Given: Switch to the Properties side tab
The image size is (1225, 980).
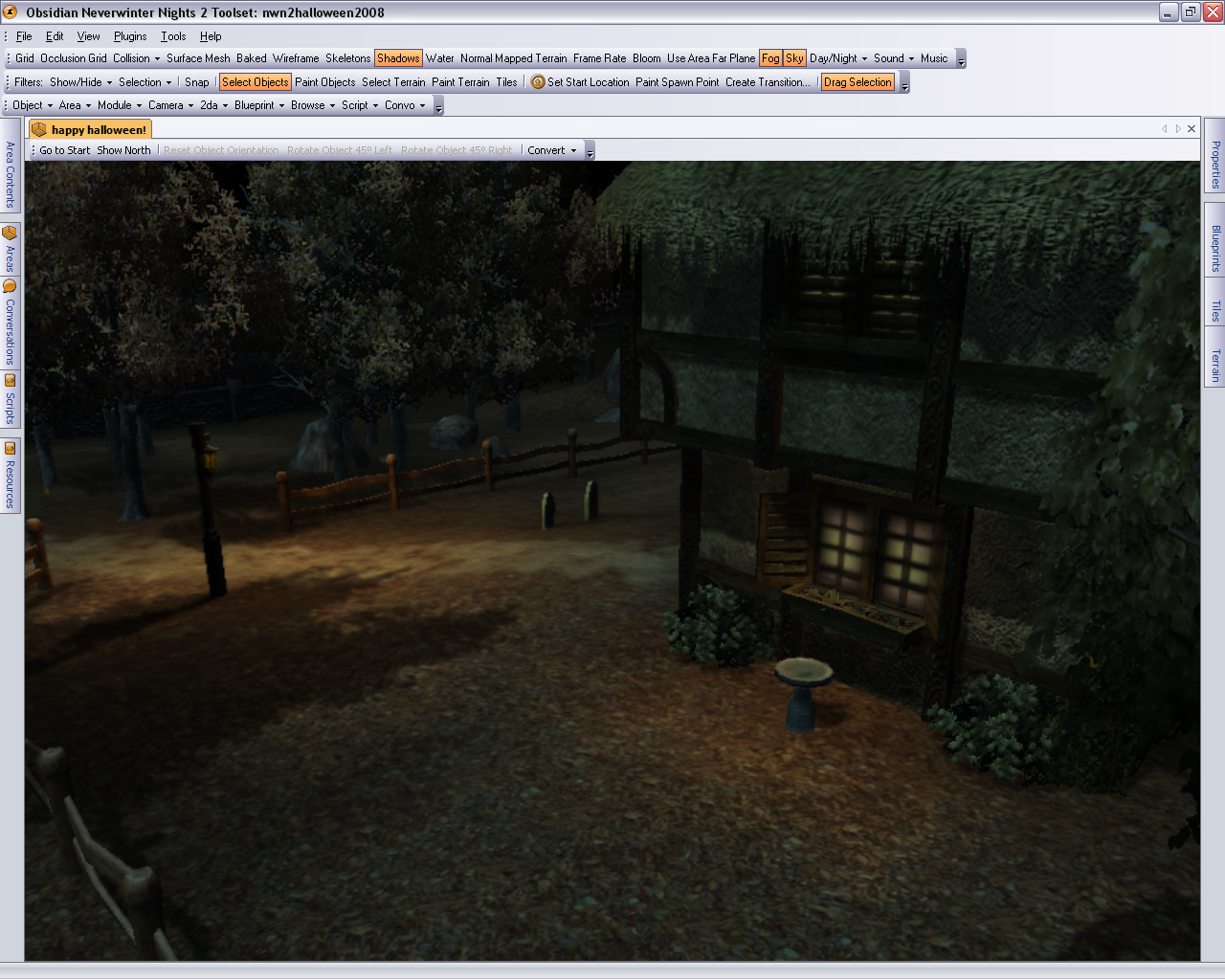Looking at the screenshot, I should [x=1215, y=157].
